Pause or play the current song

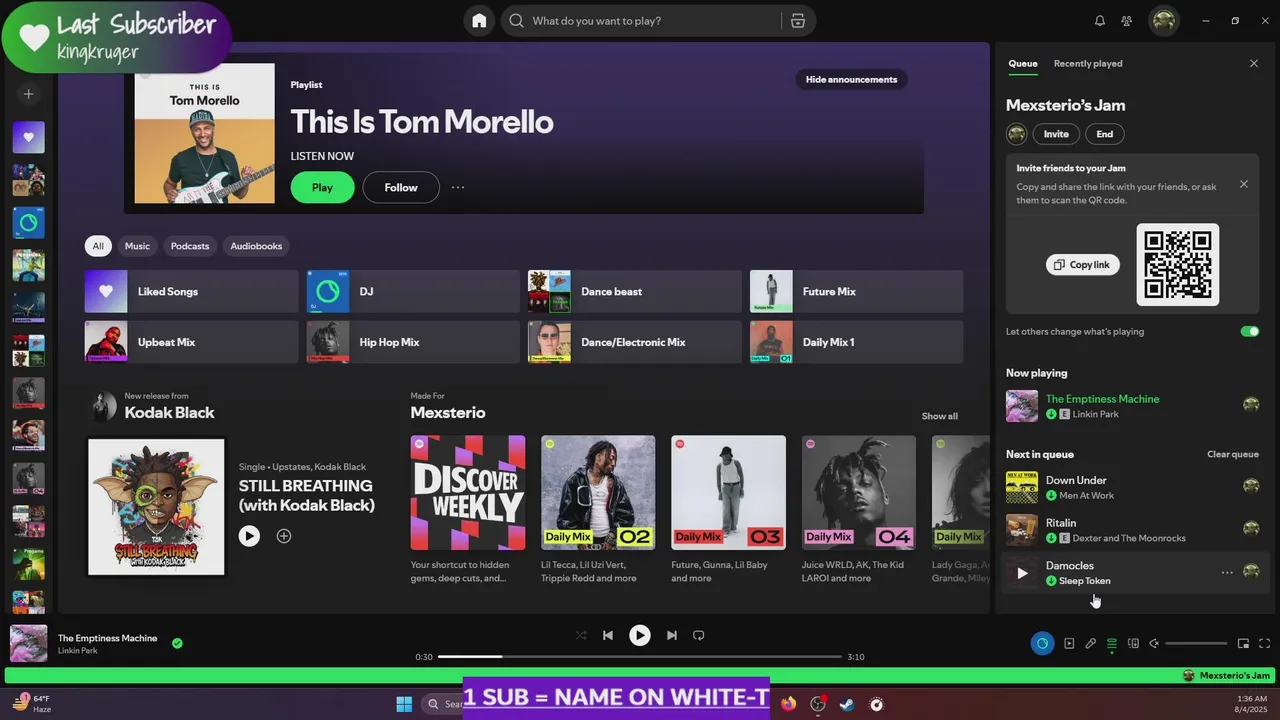pos(640,635)
